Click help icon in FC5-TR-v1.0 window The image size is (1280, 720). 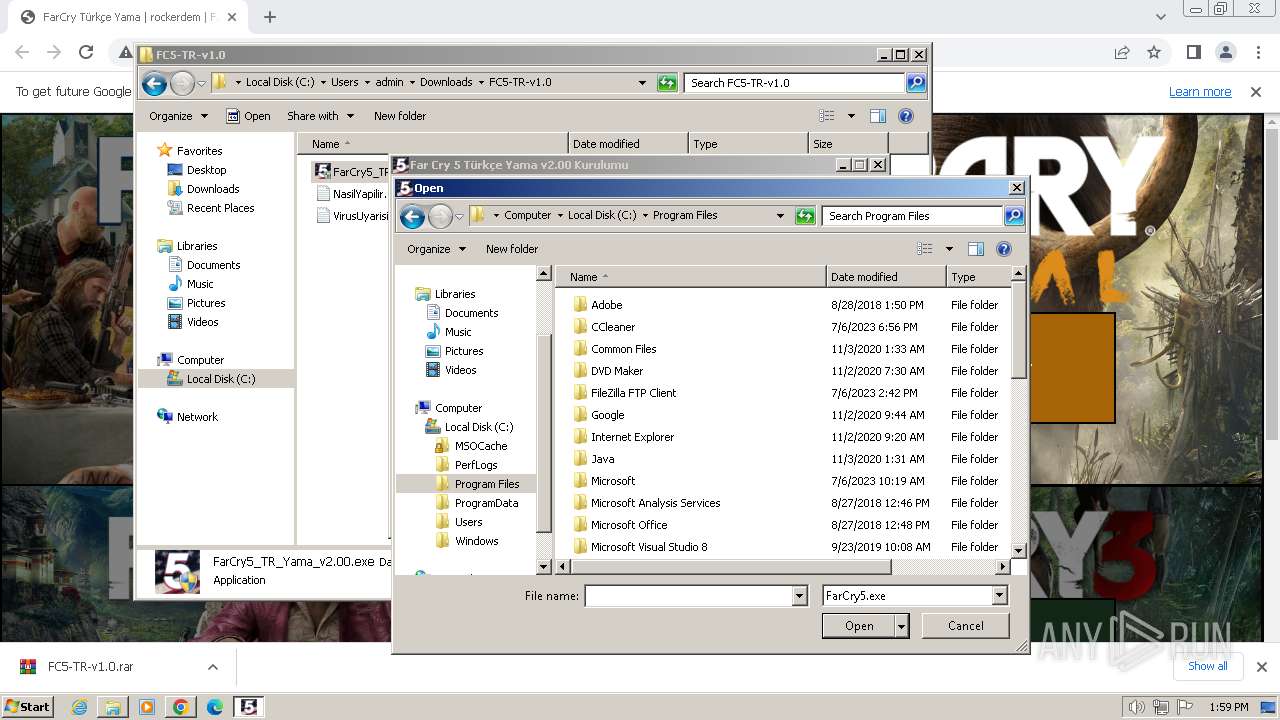pos(906,116)
